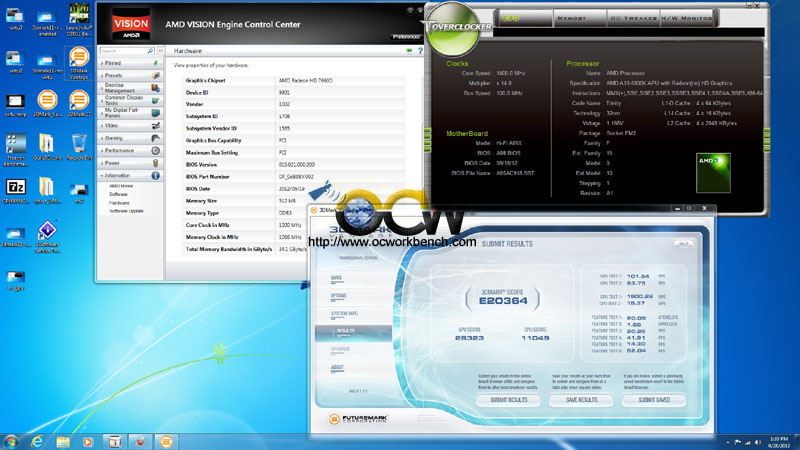Open Software Update under Information
Screen dimensions: 800x450
click(126, 211)
